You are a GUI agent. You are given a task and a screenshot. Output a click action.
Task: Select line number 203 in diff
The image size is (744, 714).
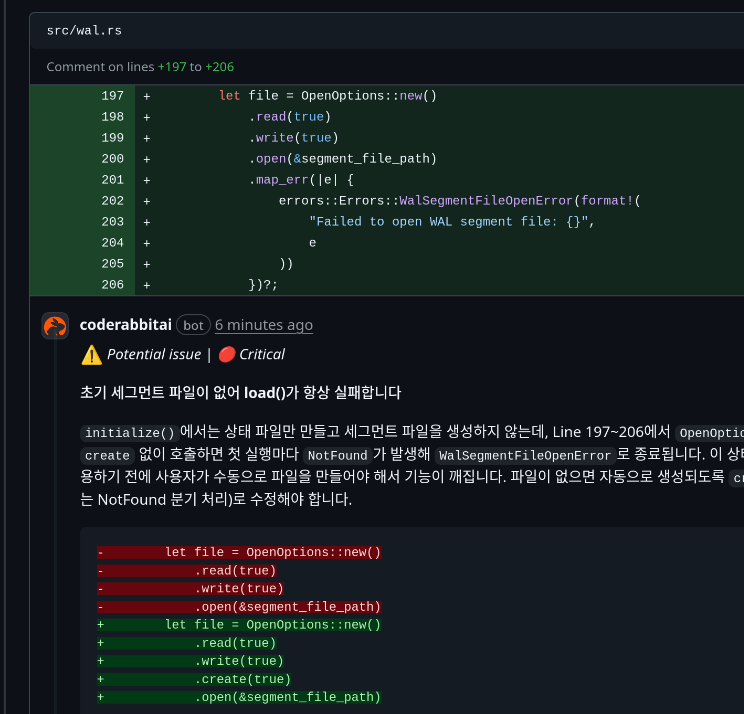point(112,222)
